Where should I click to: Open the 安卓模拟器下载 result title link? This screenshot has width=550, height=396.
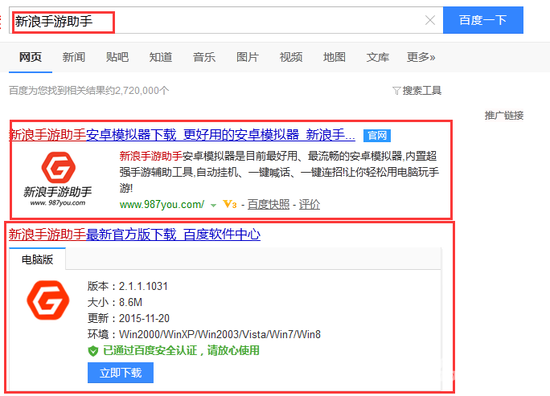(x=182, y=135)
